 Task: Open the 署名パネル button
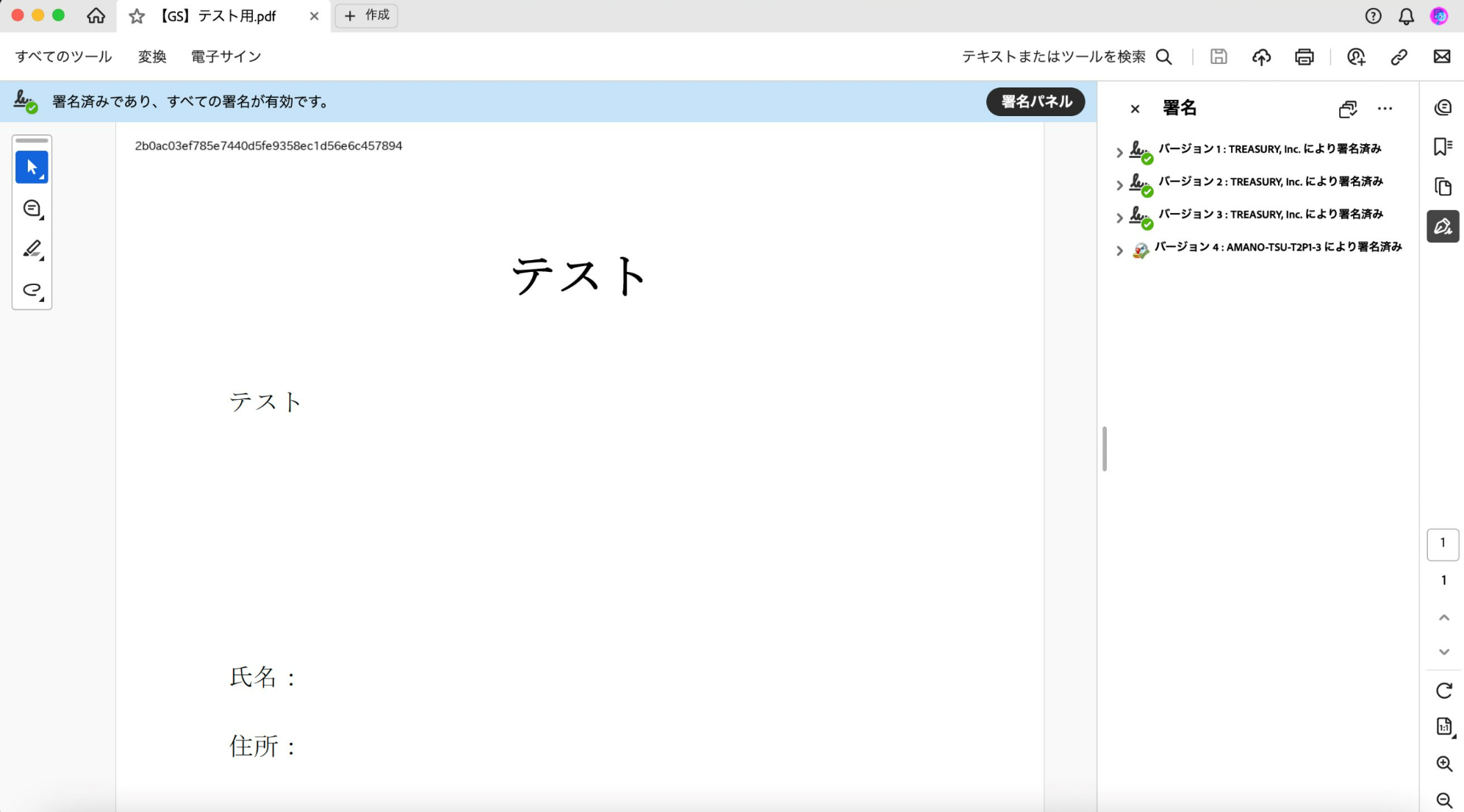click(1035, 102)
